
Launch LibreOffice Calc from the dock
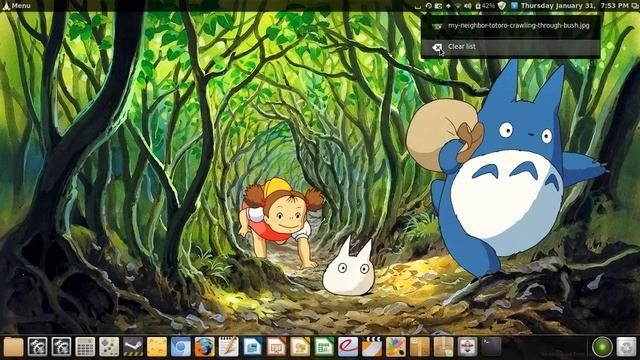[324, 347]
